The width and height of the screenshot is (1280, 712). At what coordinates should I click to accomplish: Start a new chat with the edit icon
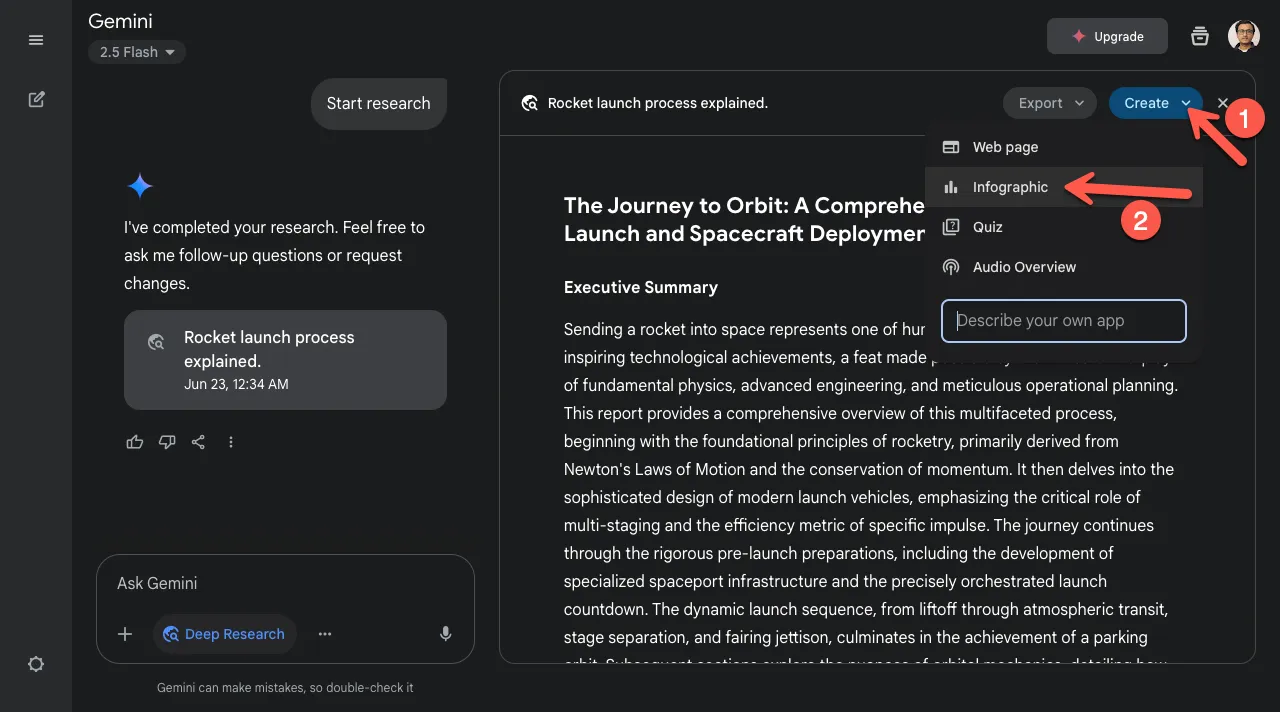[36, 99]
